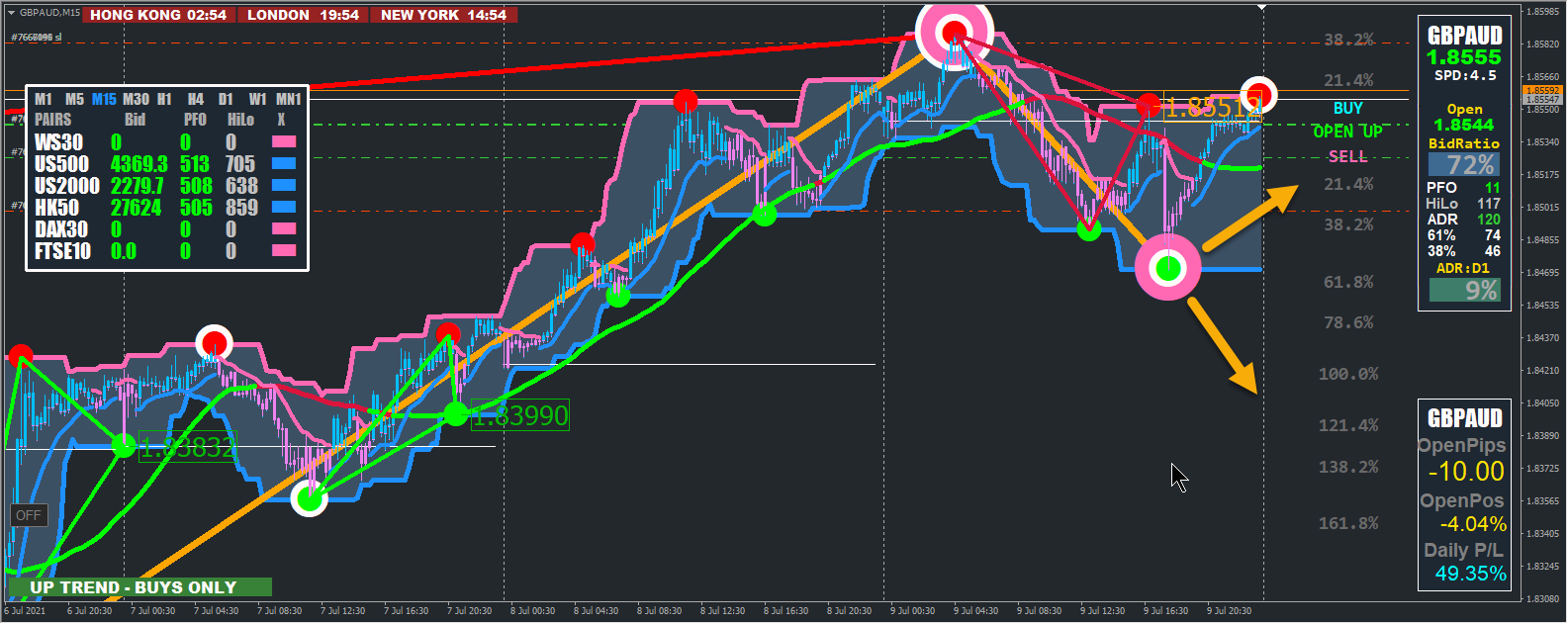Click the green dot beside the 1.83832 label
The width and height of the screenshot is (1568, 624).
pos(124,447)
